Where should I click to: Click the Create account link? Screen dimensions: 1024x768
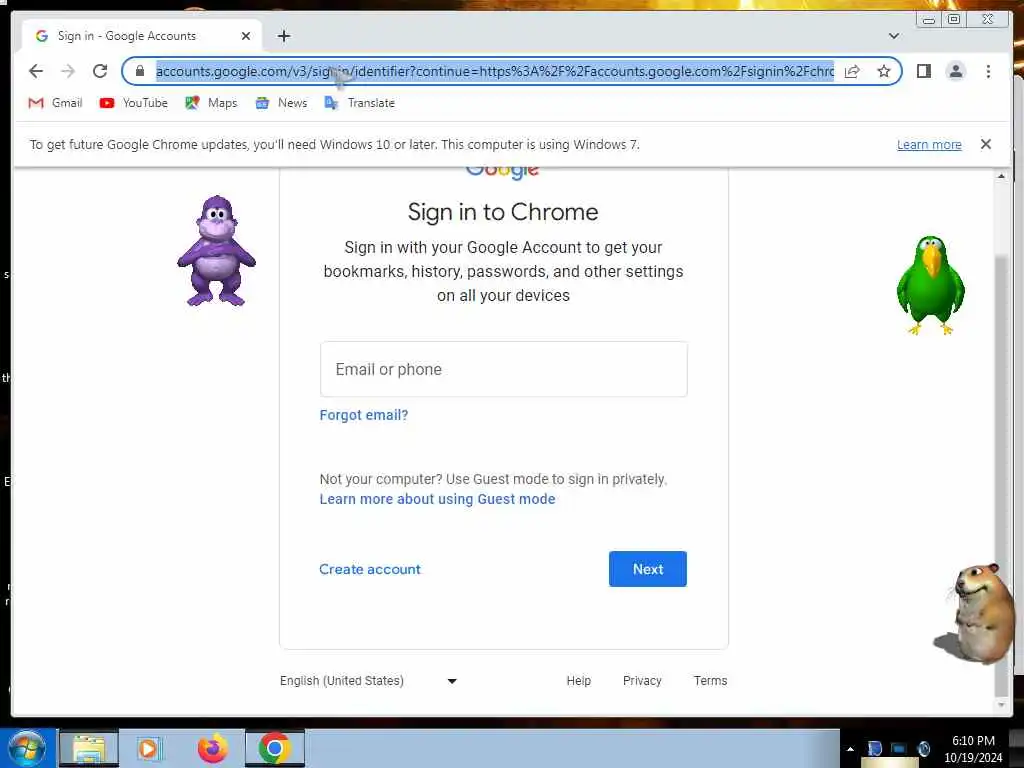(x=370, y=569)
